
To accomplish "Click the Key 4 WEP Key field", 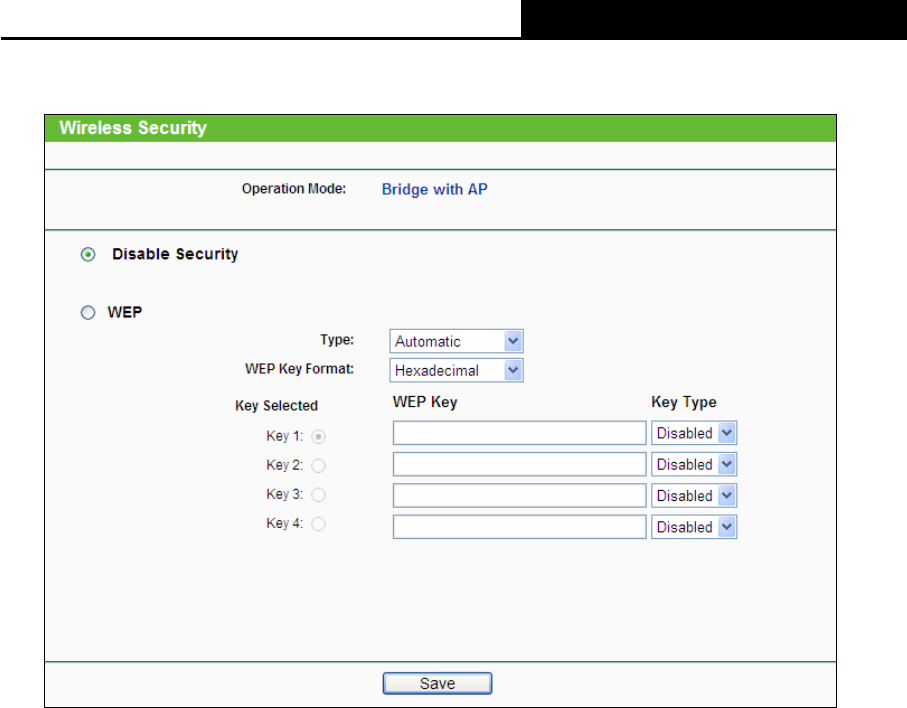I will pyautogui.click(x=519, y=526).
